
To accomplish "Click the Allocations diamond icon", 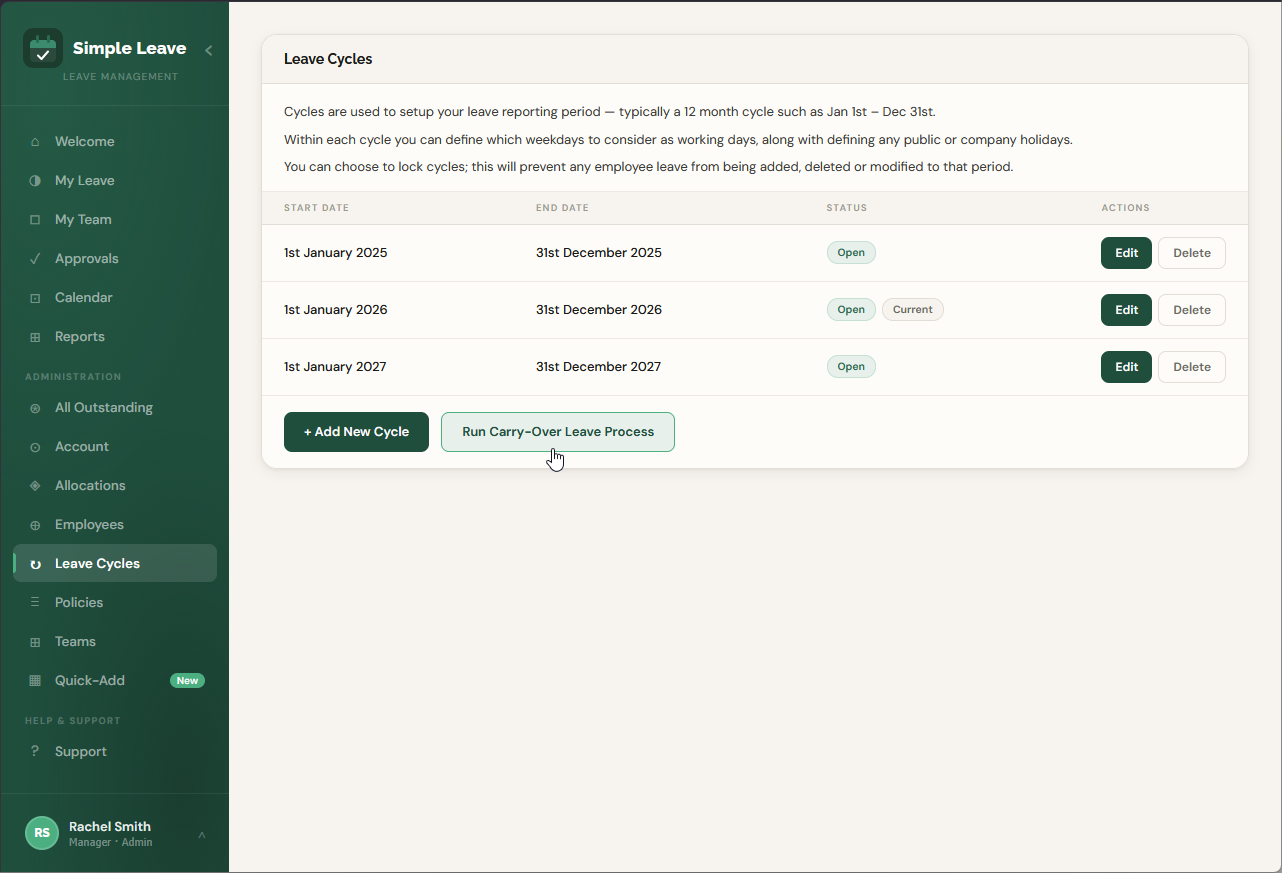I will pyautogui.click(x=35, y=486).
